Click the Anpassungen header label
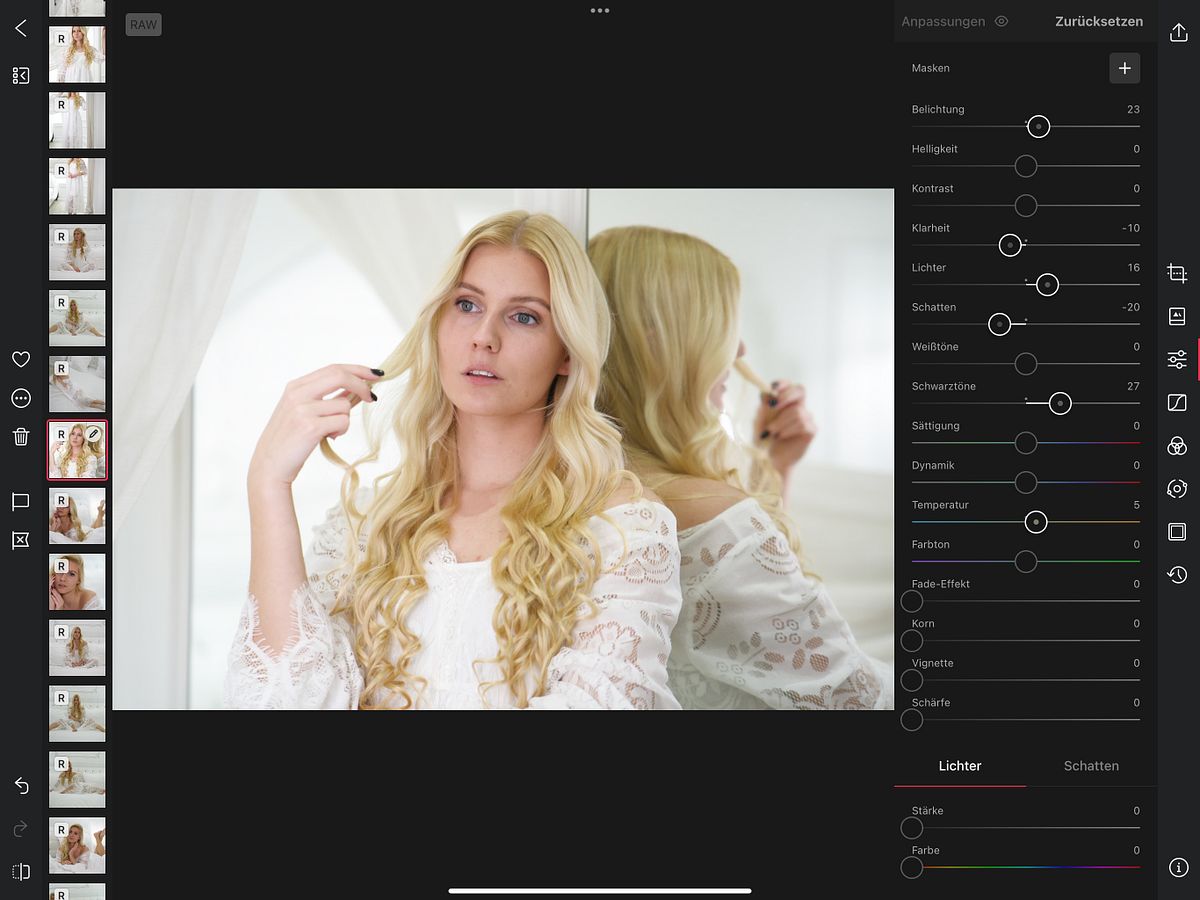 click(943, 21)
